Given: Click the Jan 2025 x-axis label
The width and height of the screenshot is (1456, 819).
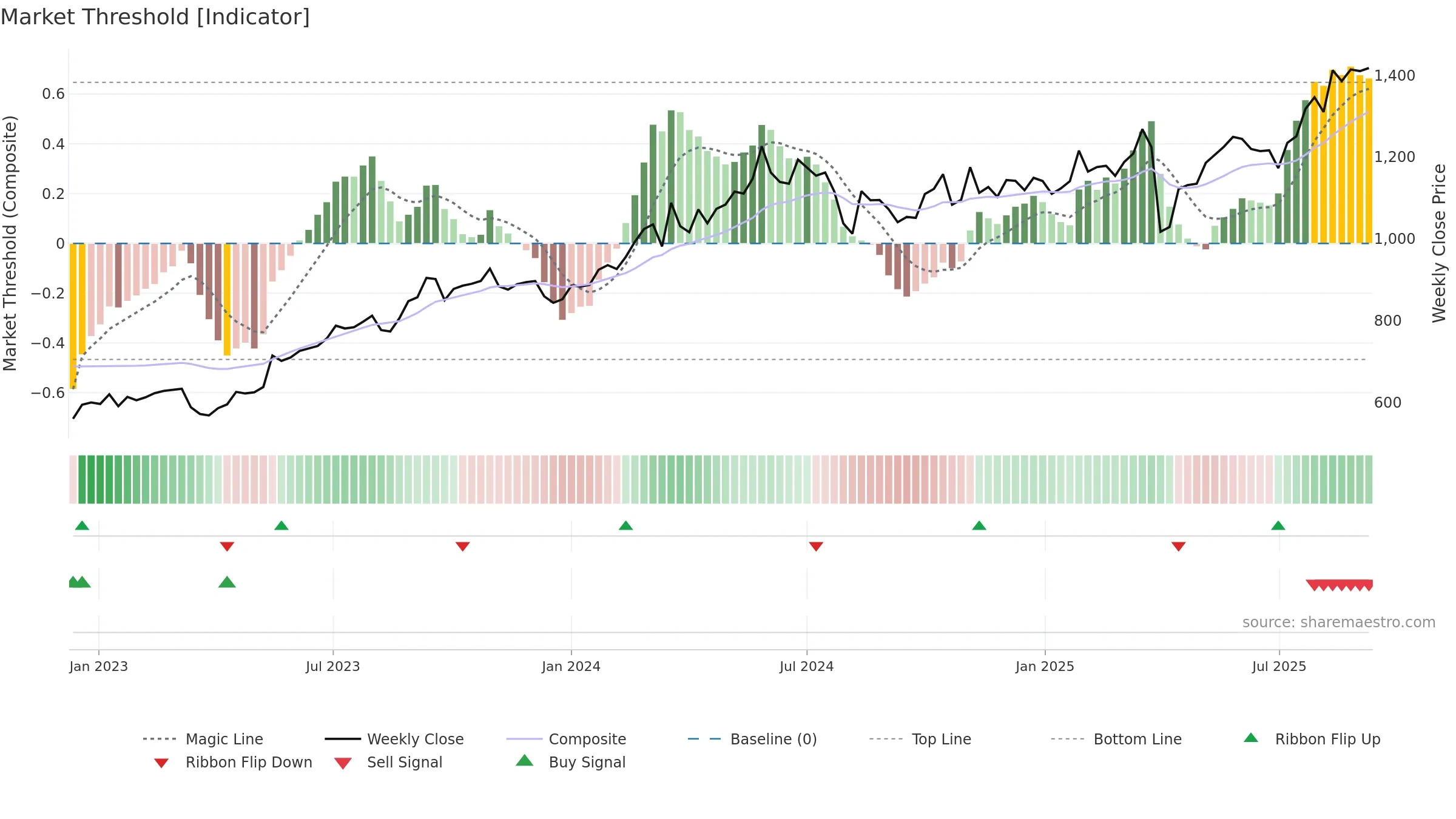Looking at the screenshot, I should point(1045,666).
